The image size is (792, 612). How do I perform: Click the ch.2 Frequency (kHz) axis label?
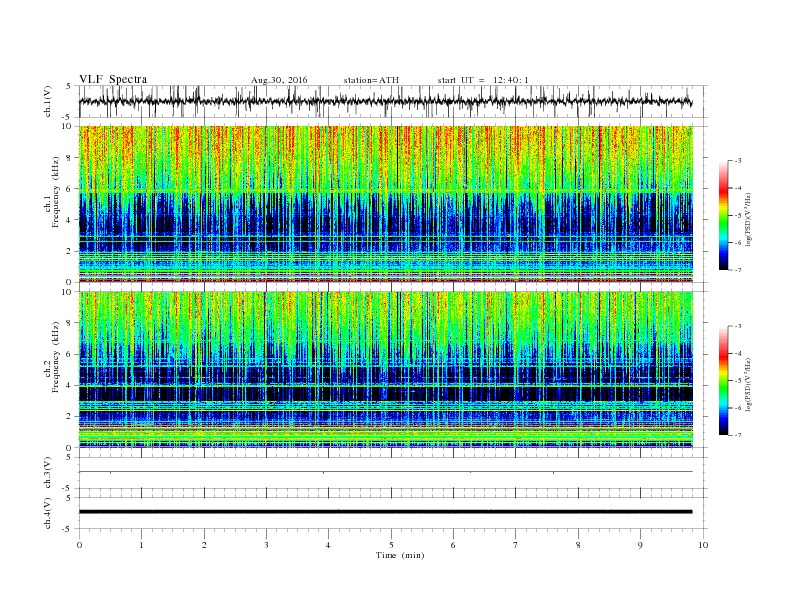[52, 358]
